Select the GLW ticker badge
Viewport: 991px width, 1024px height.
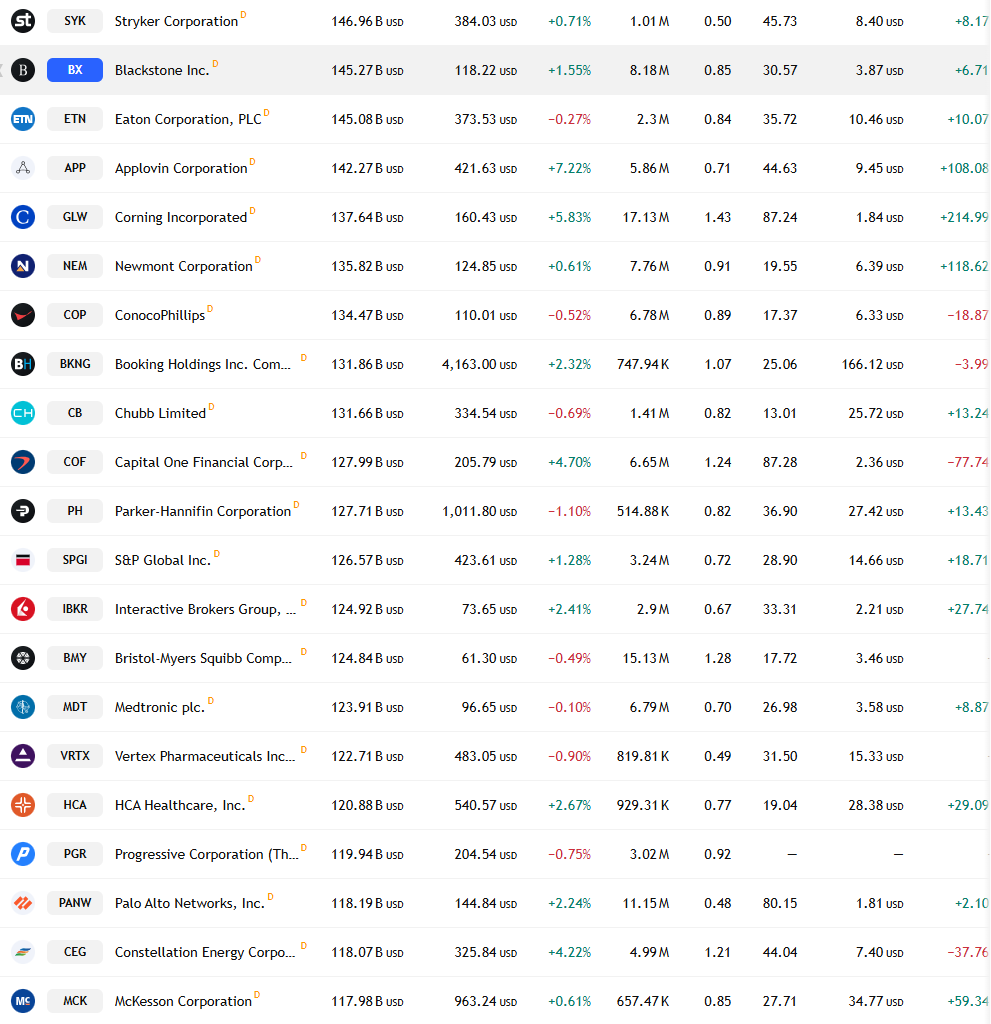click(x=75, y=217)
